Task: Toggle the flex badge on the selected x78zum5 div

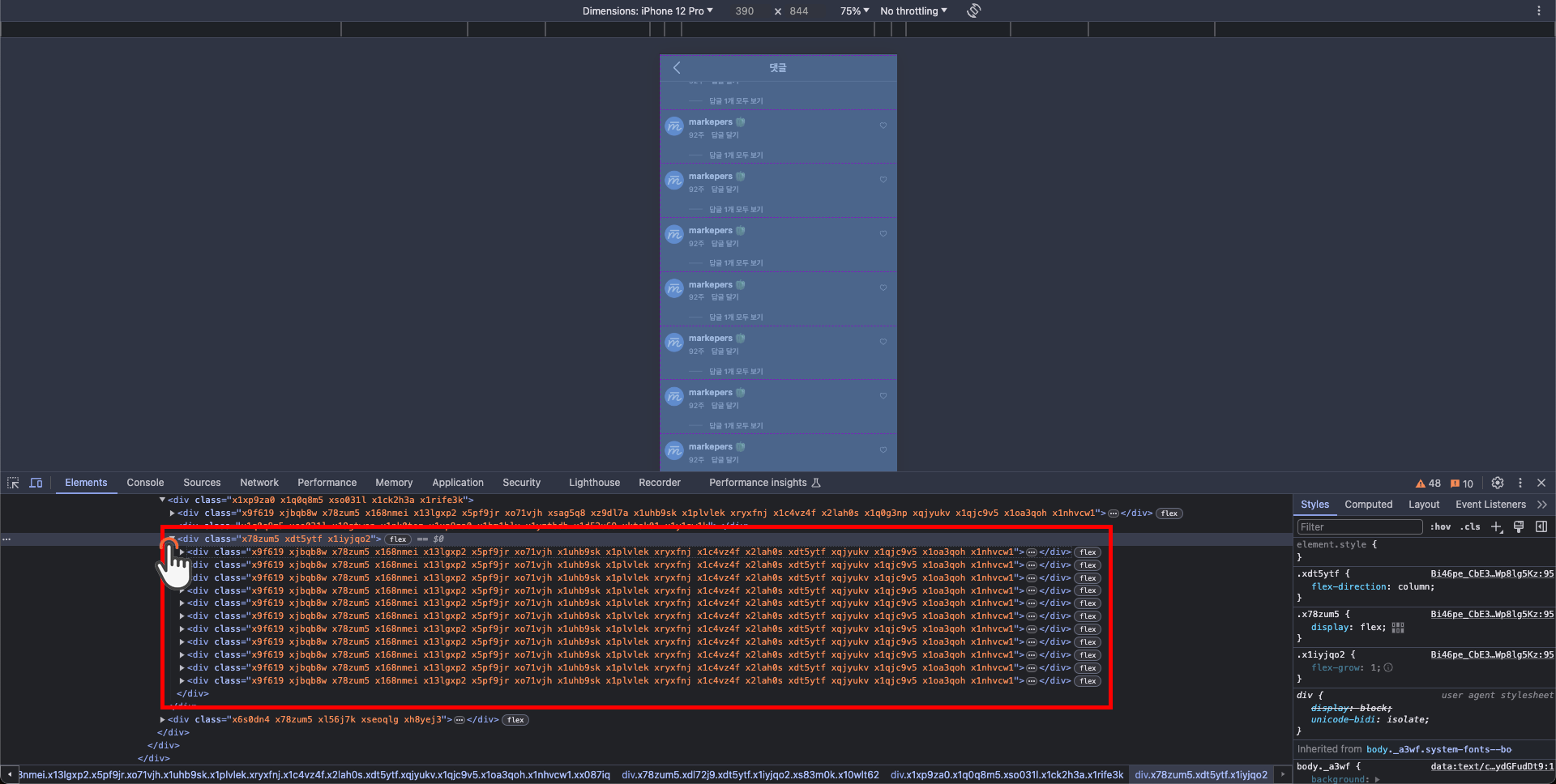Action: tap(398, 539)
